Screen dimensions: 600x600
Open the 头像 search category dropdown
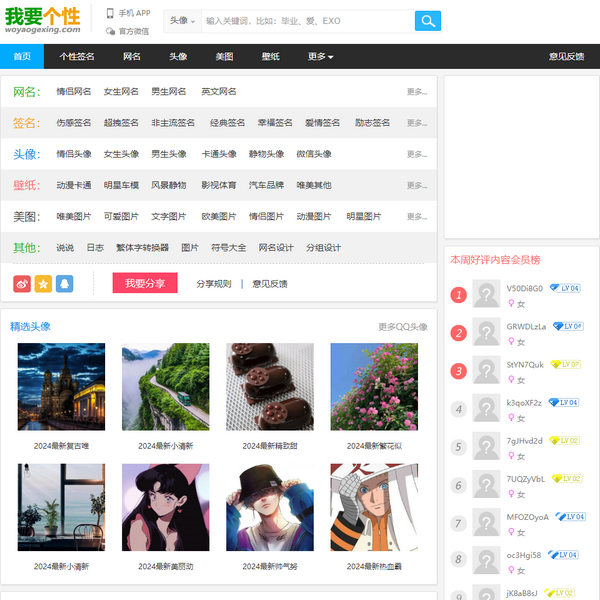(182, 21)
